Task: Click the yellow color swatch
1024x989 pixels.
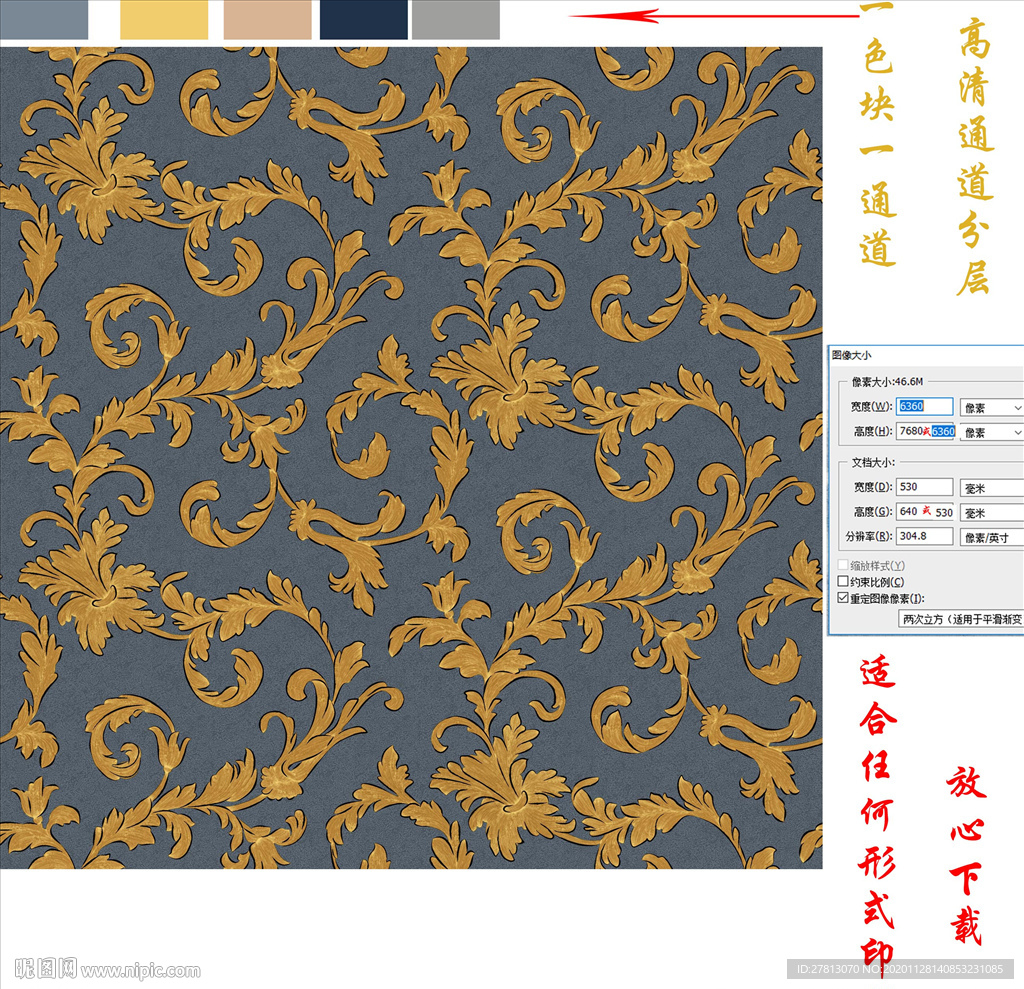Action: point(164,20)
